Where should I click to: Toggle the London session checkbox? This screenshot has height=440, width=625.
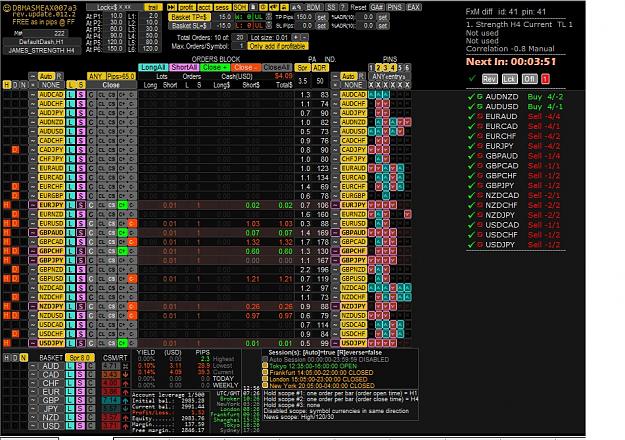point(265,379)
